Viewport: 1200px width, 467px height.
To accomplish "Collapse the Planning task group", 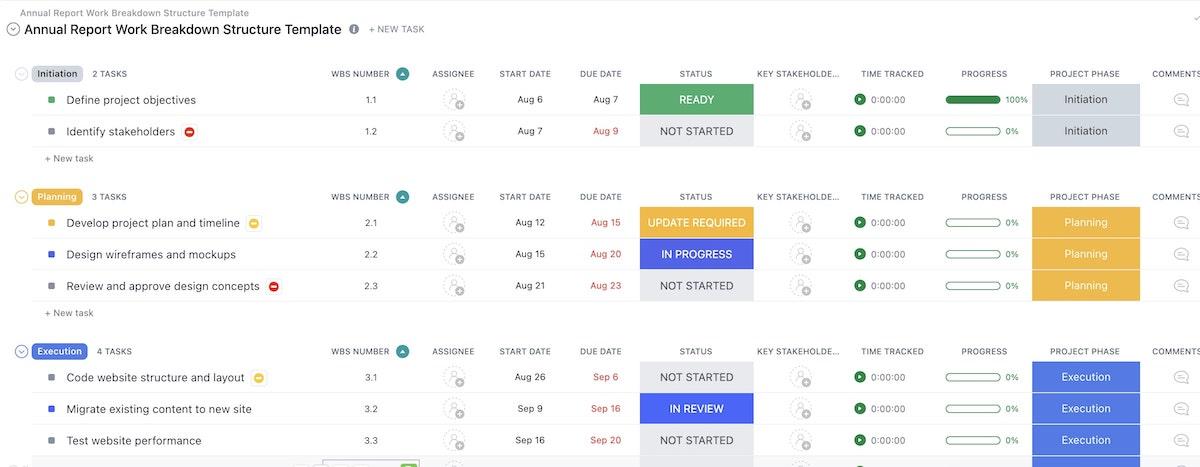I will pyautogui.click(x=22, y=197).
